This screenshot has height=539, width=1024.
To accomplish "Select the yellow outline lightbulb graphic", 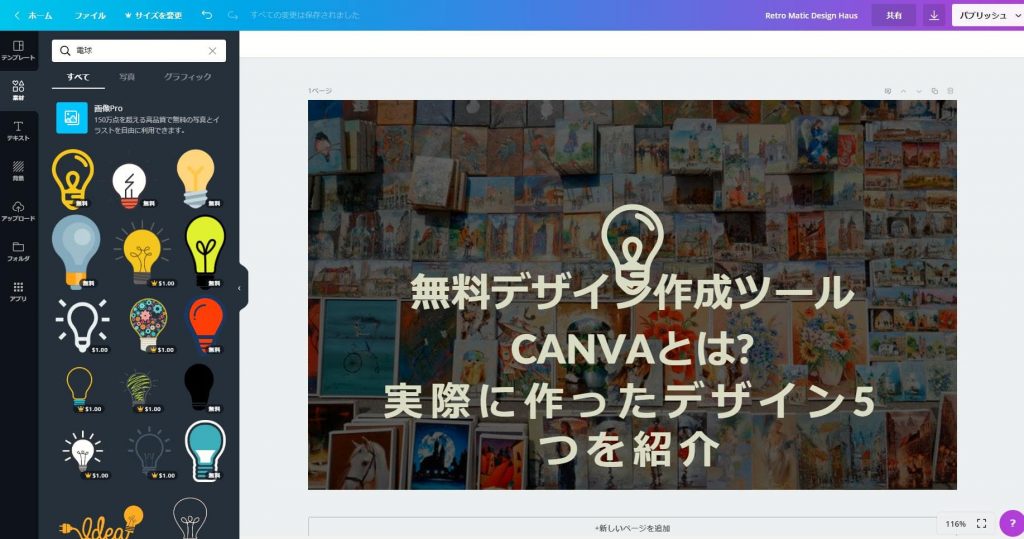I will pos(73,179).
